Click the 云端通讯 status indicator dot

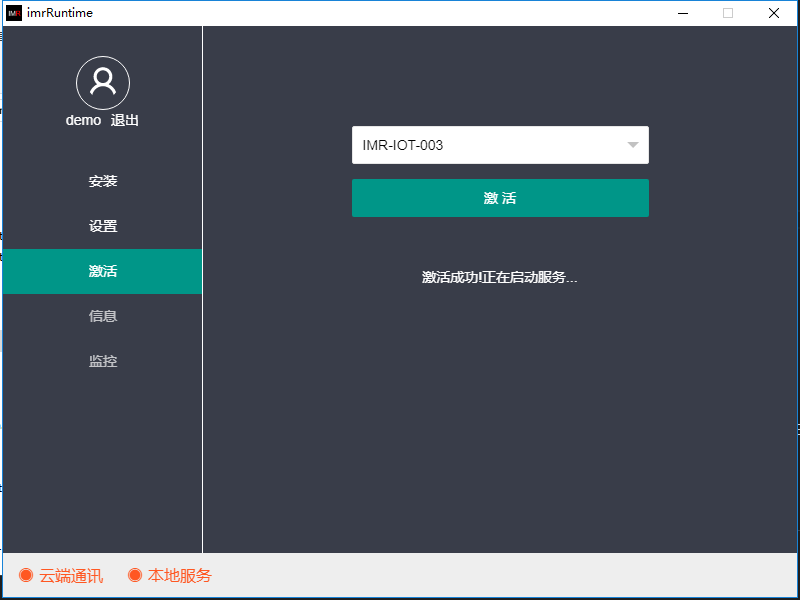tap(26, 575)
